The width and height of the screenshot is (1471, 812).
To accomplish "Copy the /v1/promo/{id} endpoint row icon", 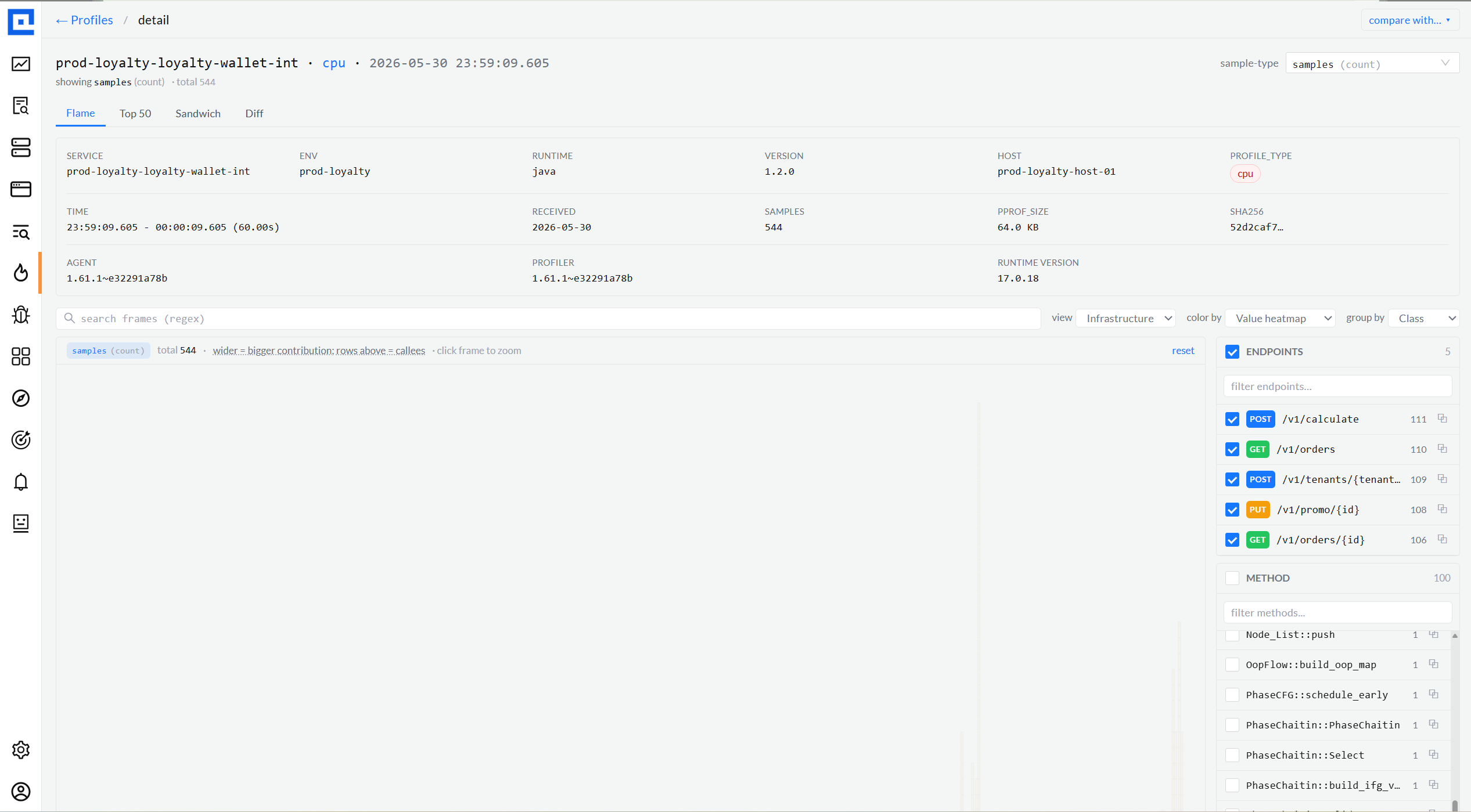I will click(1443, 509).
